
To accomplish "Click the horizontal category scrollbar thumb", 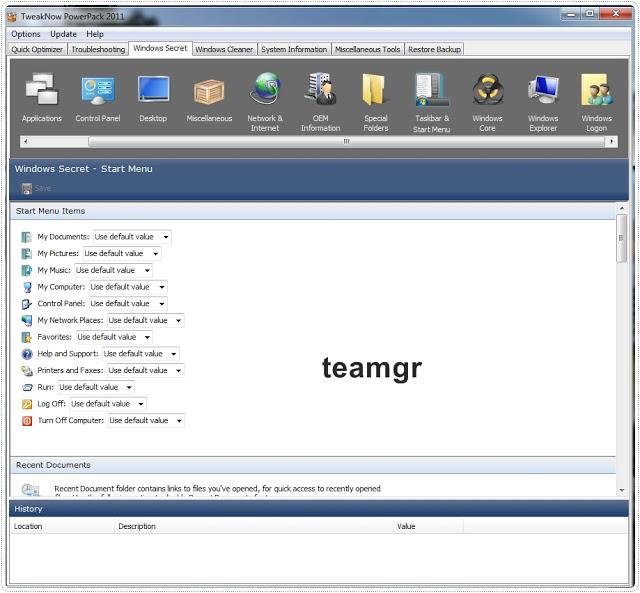I will [347, 142].
